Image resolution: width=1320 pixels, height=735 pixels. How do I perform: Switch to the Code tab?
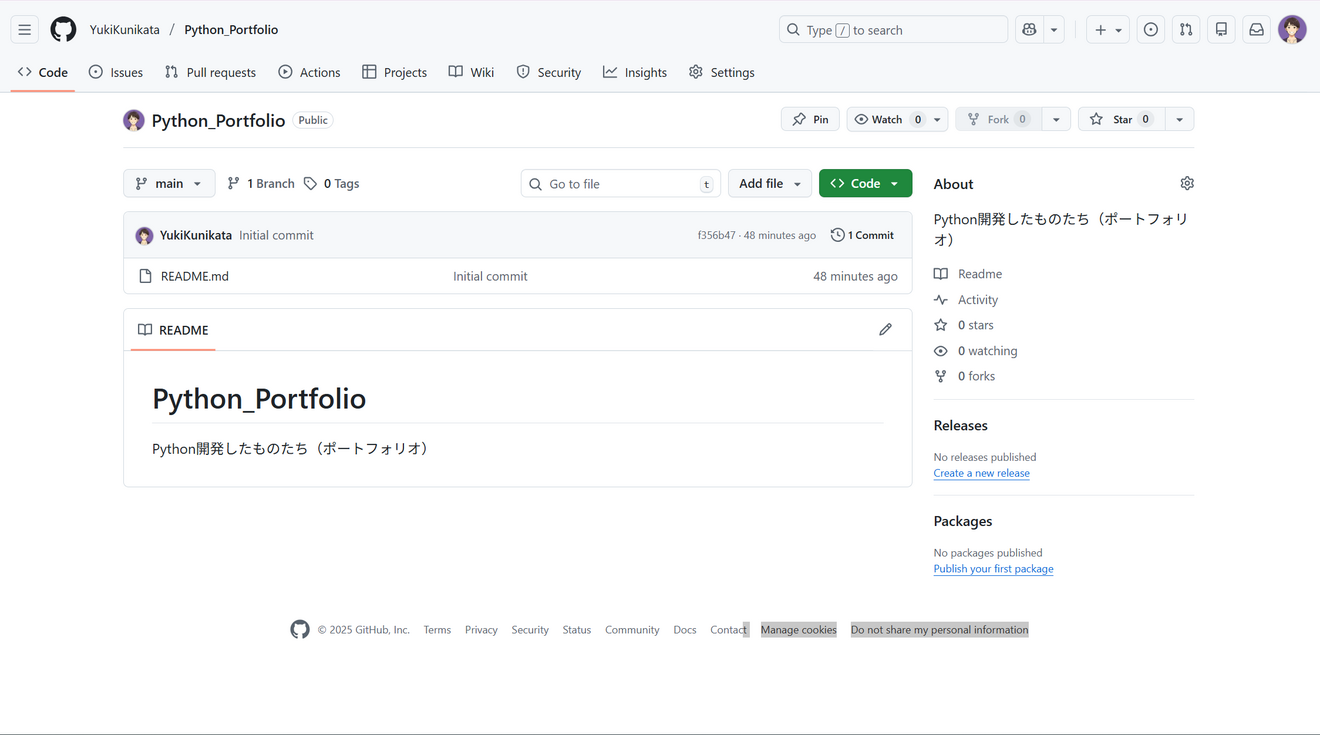[x=43, y=72]
